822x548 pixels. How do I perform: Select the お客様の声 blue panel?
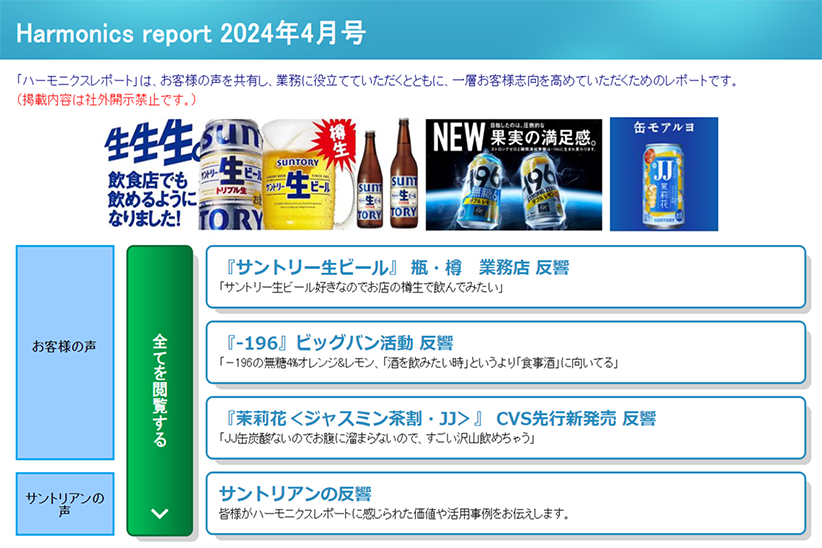click(65, 352)
